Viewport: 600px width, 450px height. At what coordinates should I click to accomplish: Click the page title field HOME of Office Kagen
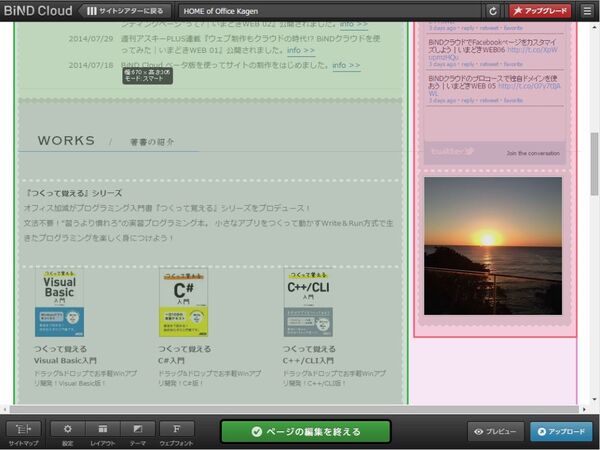coord(330,11)
